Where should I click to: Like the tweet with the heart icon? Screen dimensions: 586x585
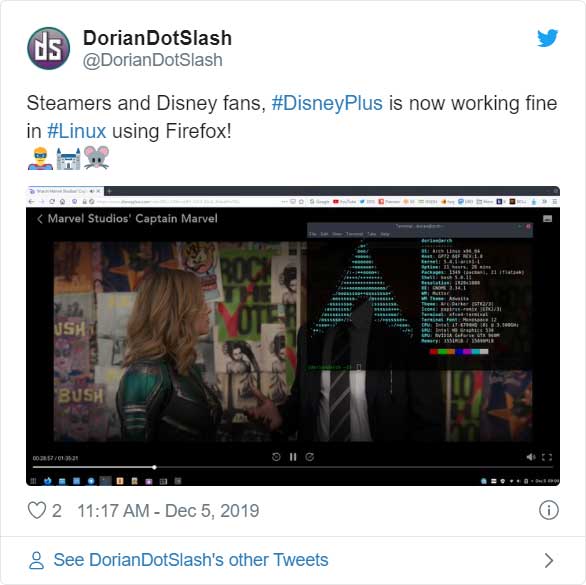pos(37,510)
